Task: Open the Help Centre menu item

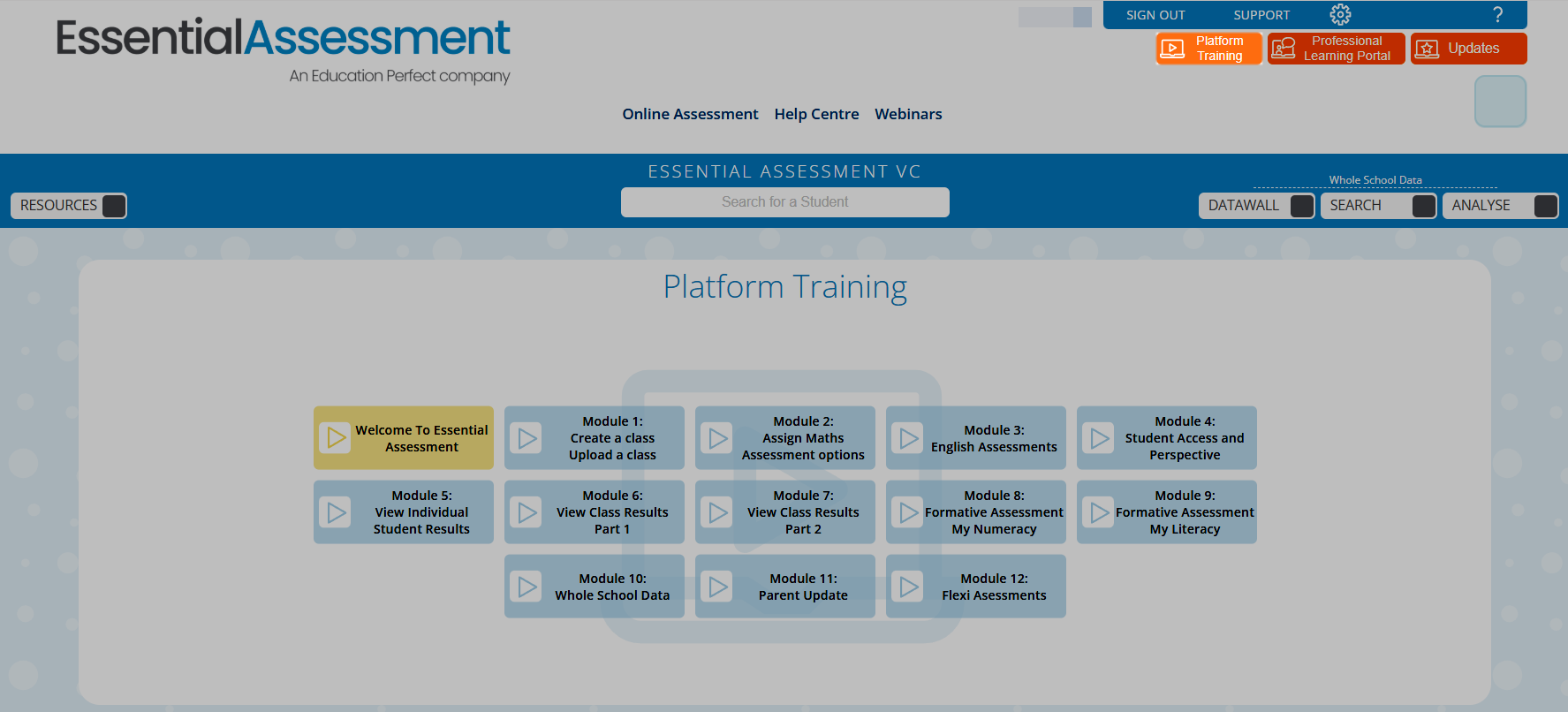Action: (816, 114)
